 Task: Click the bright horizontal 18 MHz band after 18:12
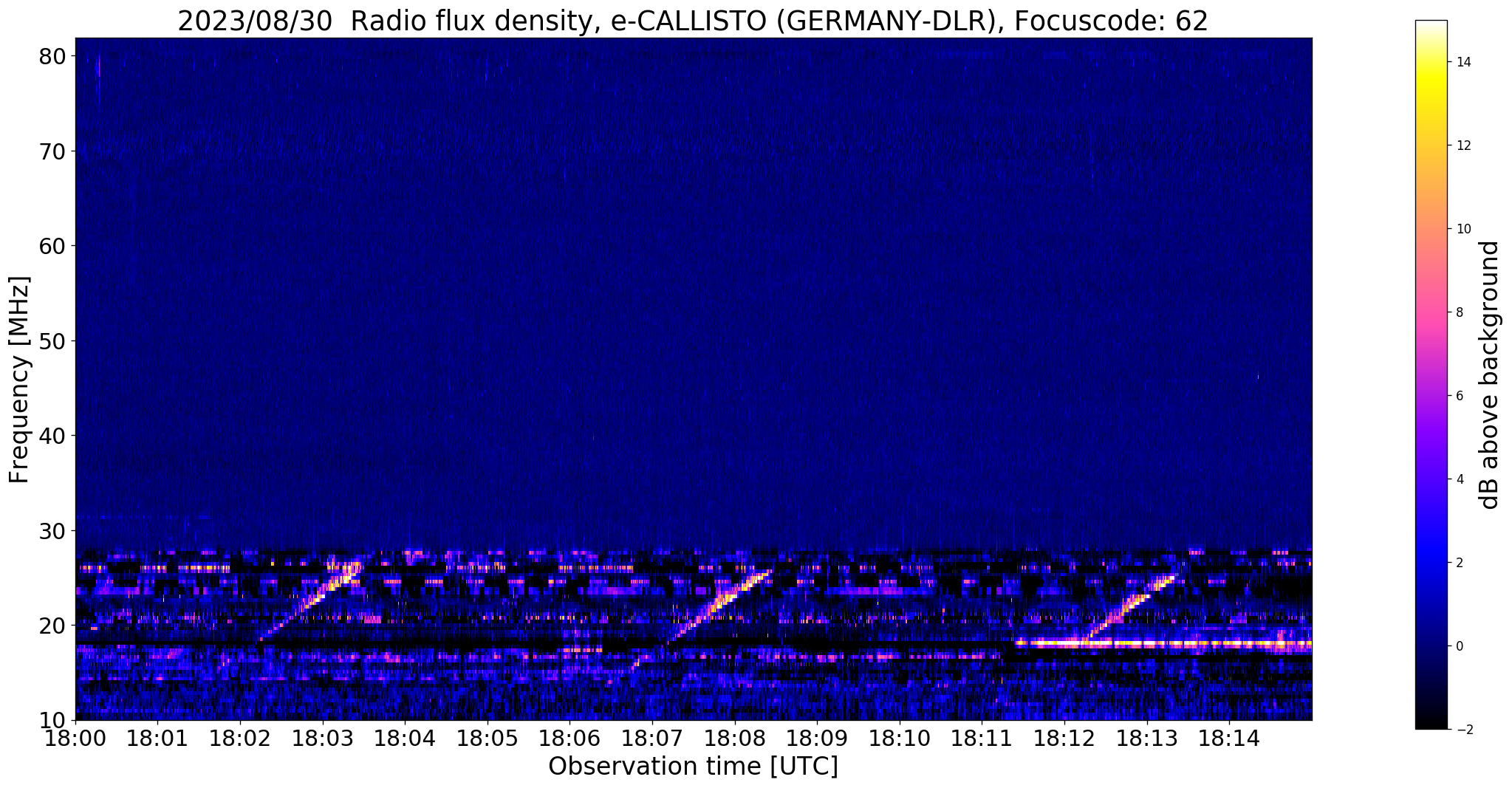(1163, 644)
